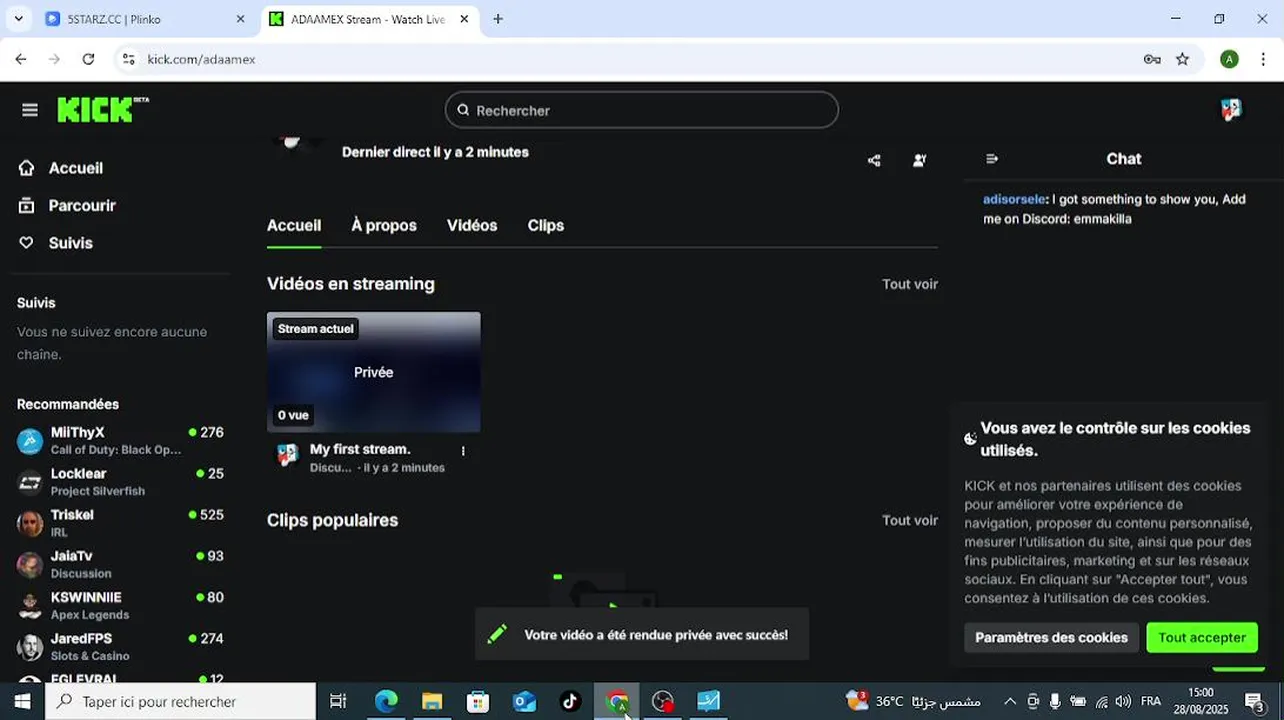Screen dimensions: 1284x720
Task: Open Task View on the taskbar
Action: click(338, 701)
